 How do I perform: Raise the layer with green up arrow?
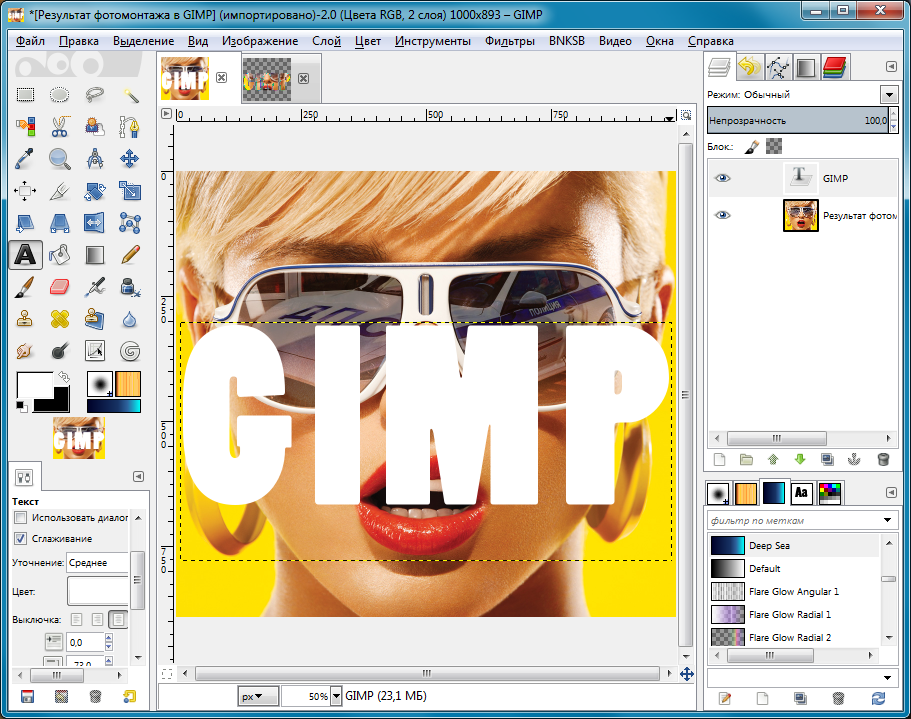coord(773,460)
